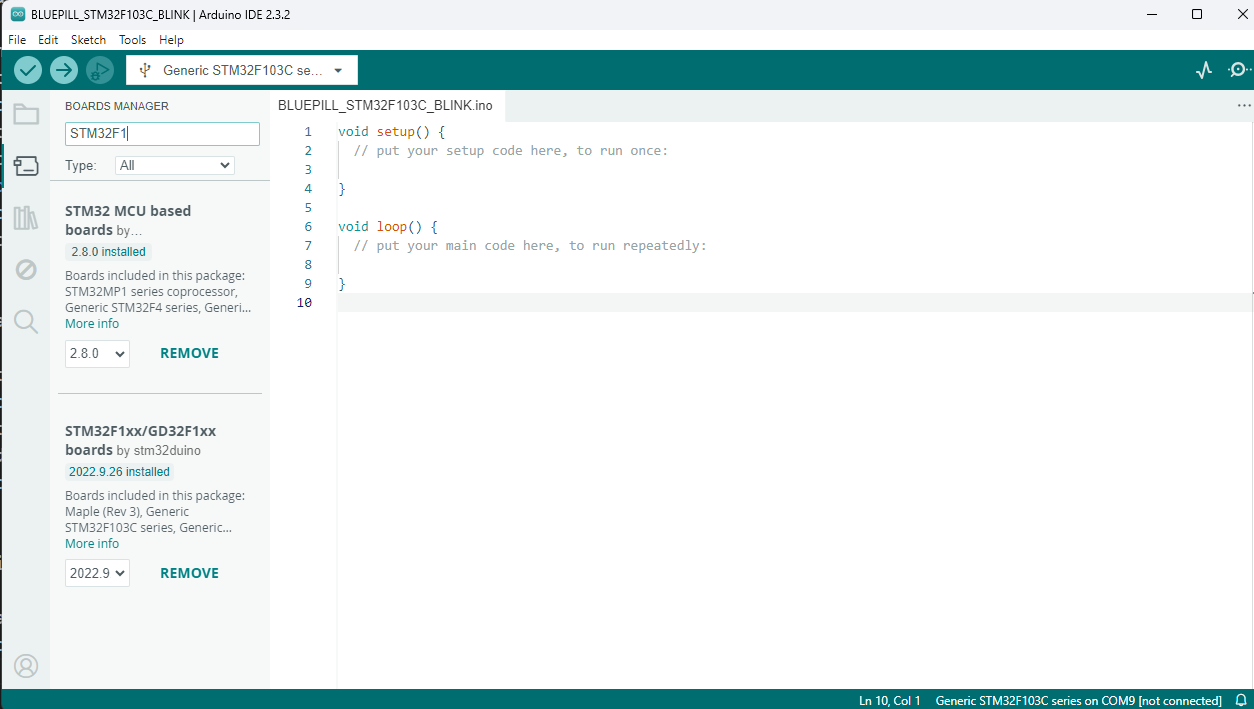Screen dimensions: 1254x709
Task: Open the editor tab overflow three-dots menu
Action: (x=1244, y=105)
